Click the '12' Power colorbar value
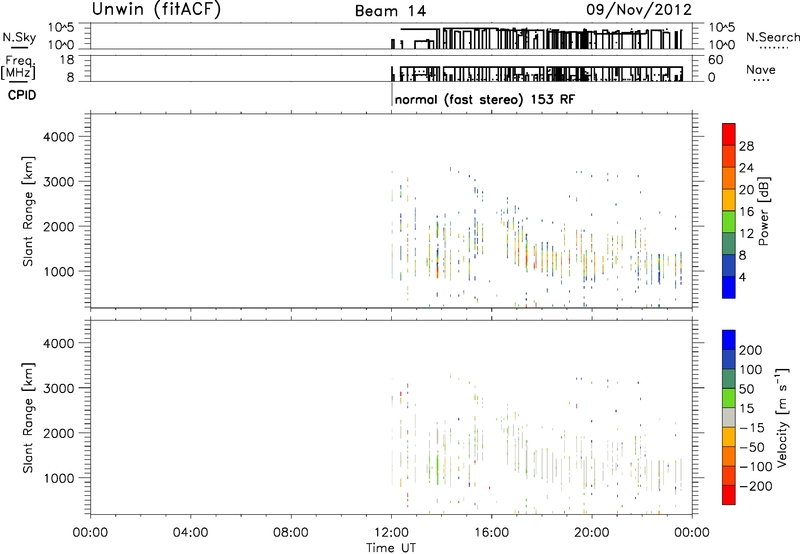The height and width of the screenshot is (554, 800). (x=746, y=234)
